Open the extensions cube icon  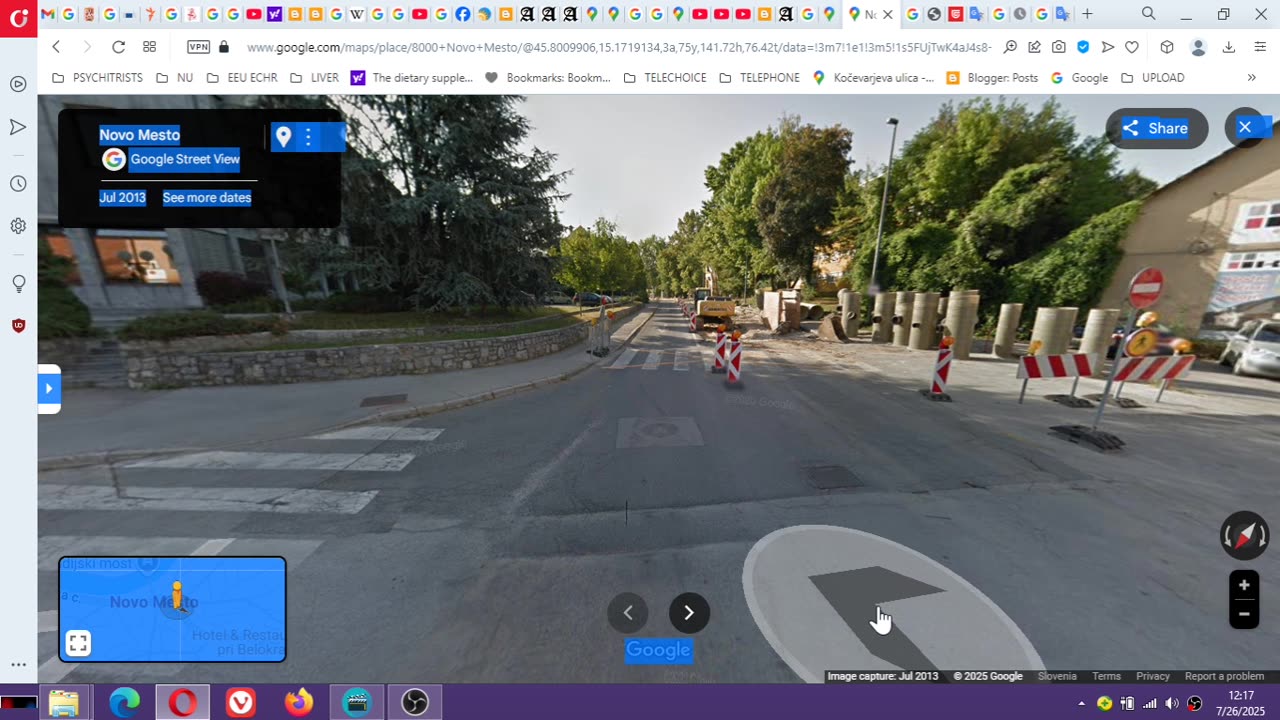(1167, 47)
